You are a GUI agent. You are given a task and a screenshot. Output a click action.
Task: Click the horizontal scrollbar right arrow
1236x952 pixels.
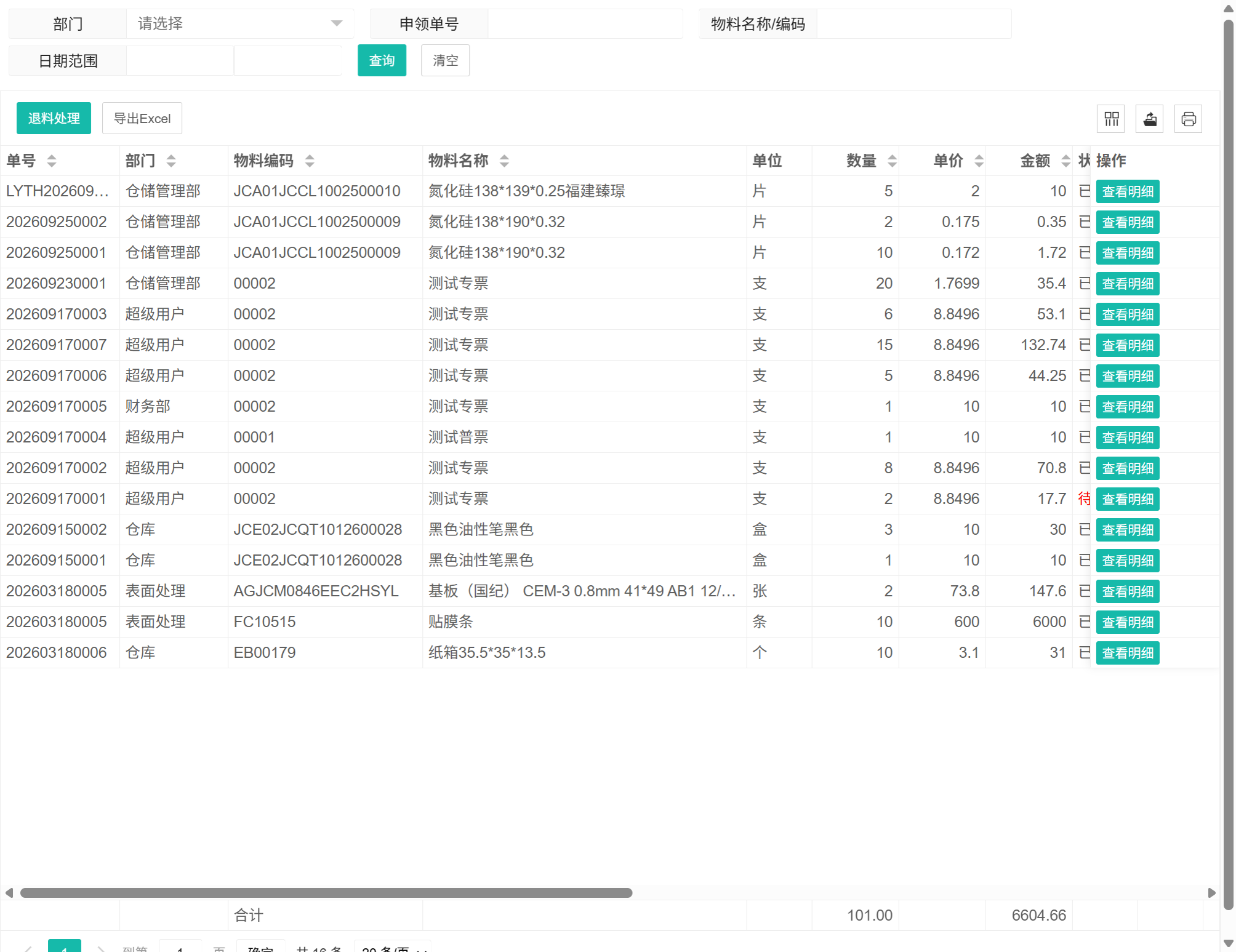click(1211, 893)
